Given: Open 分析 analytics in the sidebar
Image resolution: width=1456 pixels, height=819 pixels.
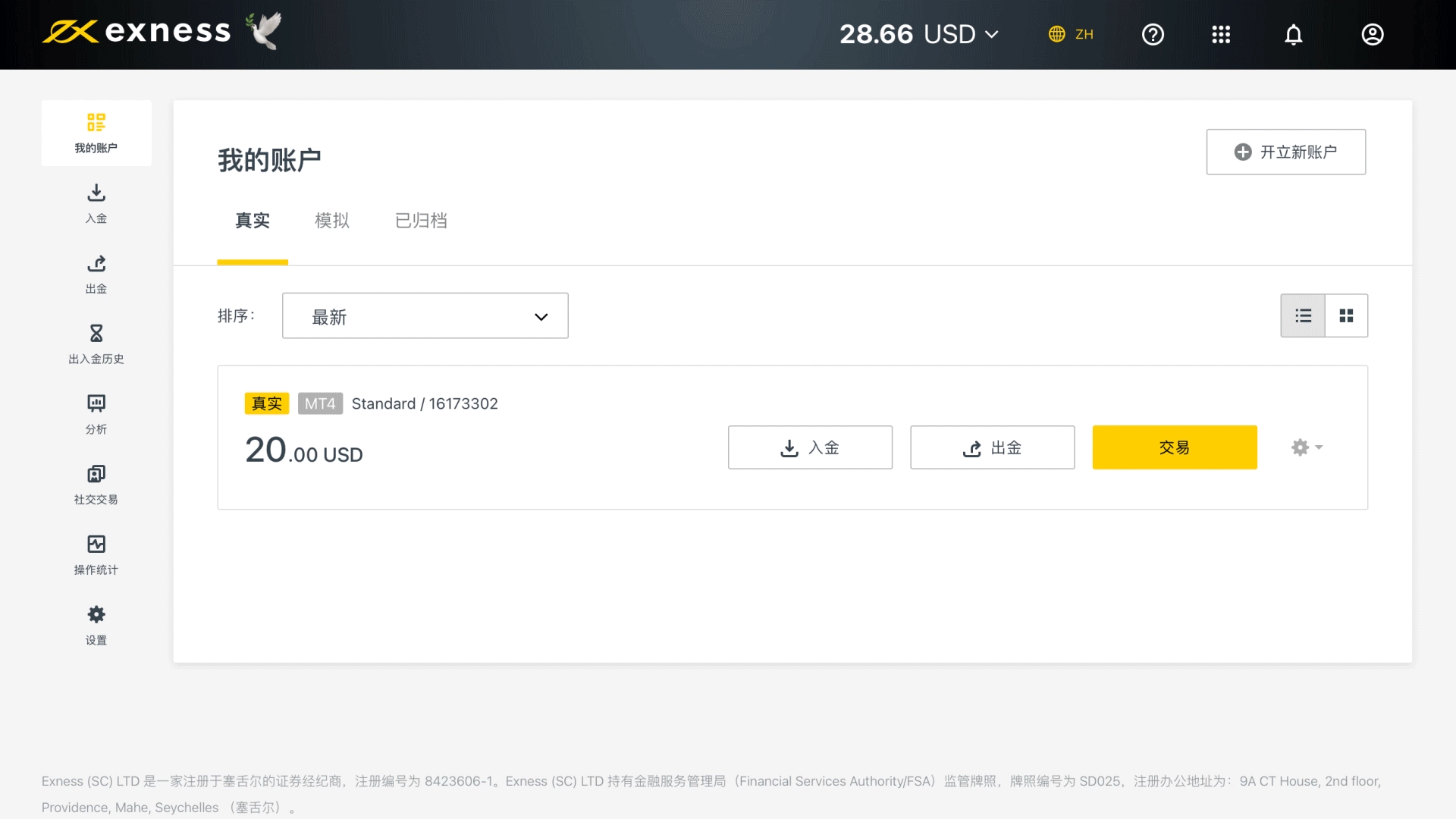Looking at the screenshot, I should [x=96, y=414].
